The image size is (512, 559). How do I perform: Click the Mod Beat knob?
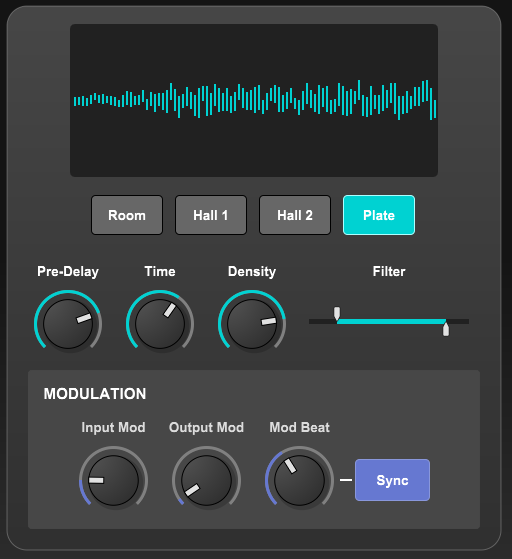click(x=299, y=480)
